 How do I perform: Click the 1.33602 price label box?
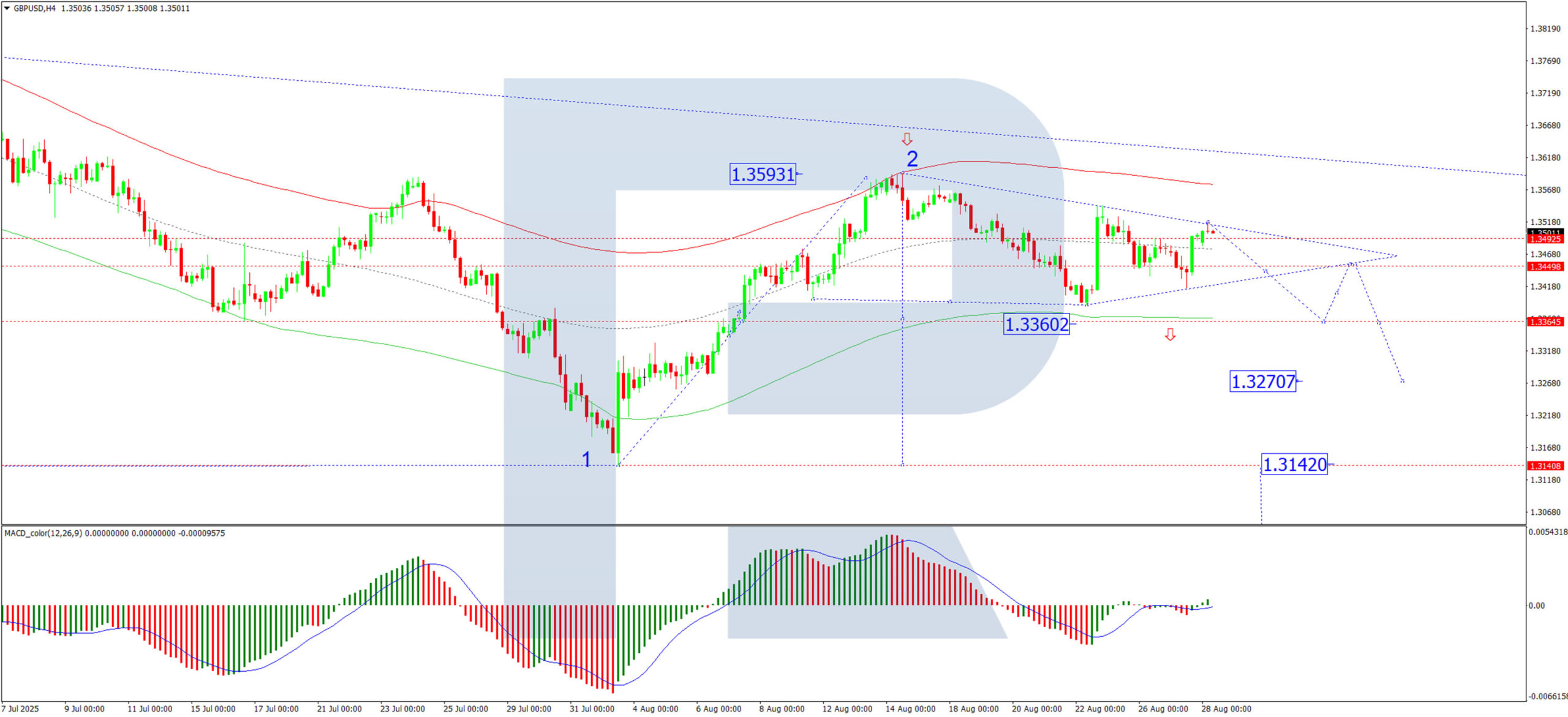tap(1036, 324)
